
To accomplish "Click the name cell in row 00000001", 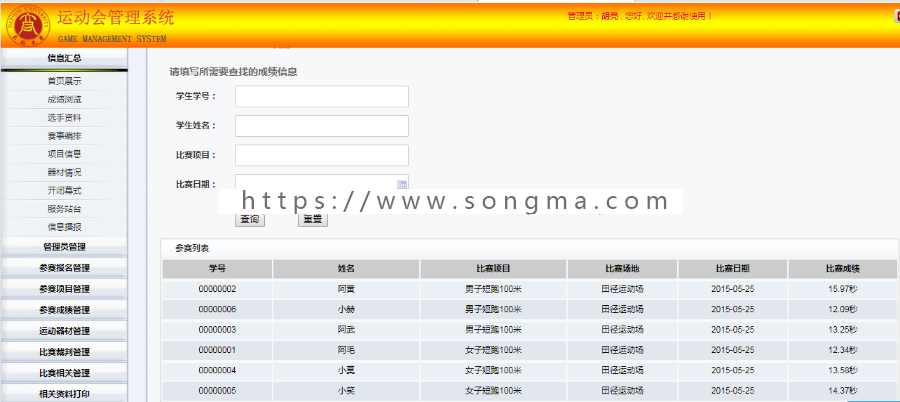I will point(346,350).
